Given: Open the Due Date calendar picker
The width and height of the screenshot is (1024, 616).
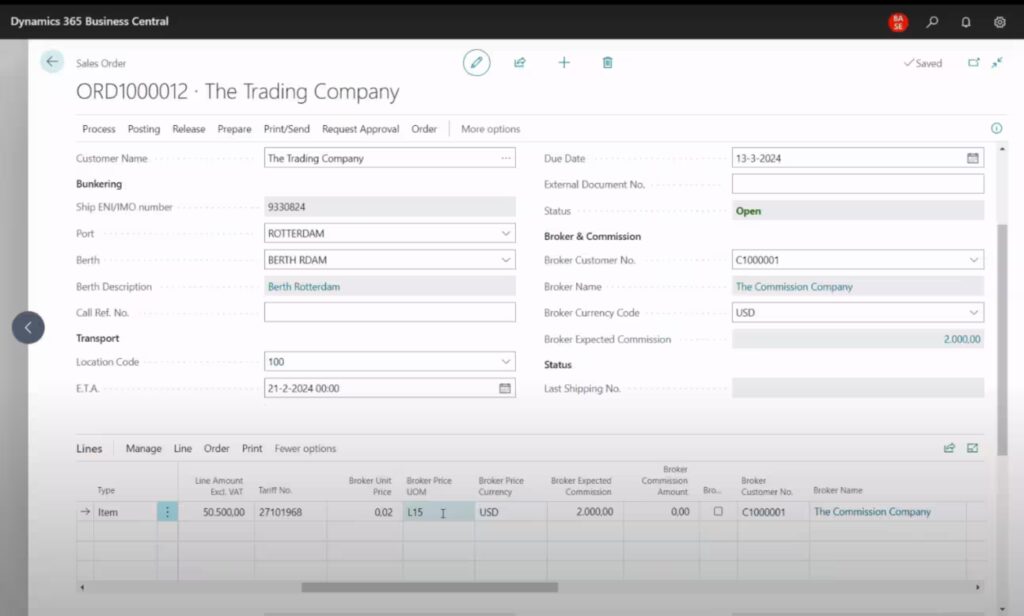Looking at the screenshot, I should click(972, 158).
